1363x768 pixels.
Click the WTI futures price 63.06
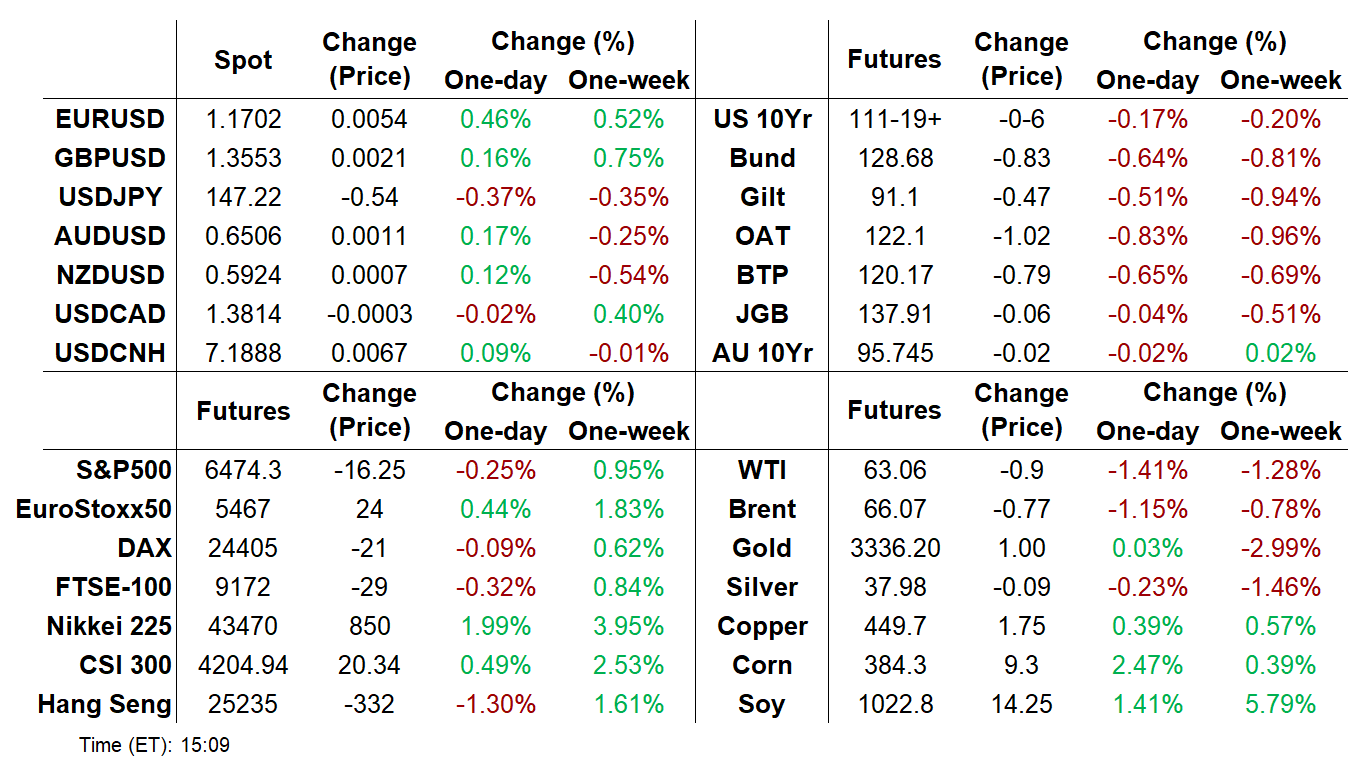tap(895, 471)
